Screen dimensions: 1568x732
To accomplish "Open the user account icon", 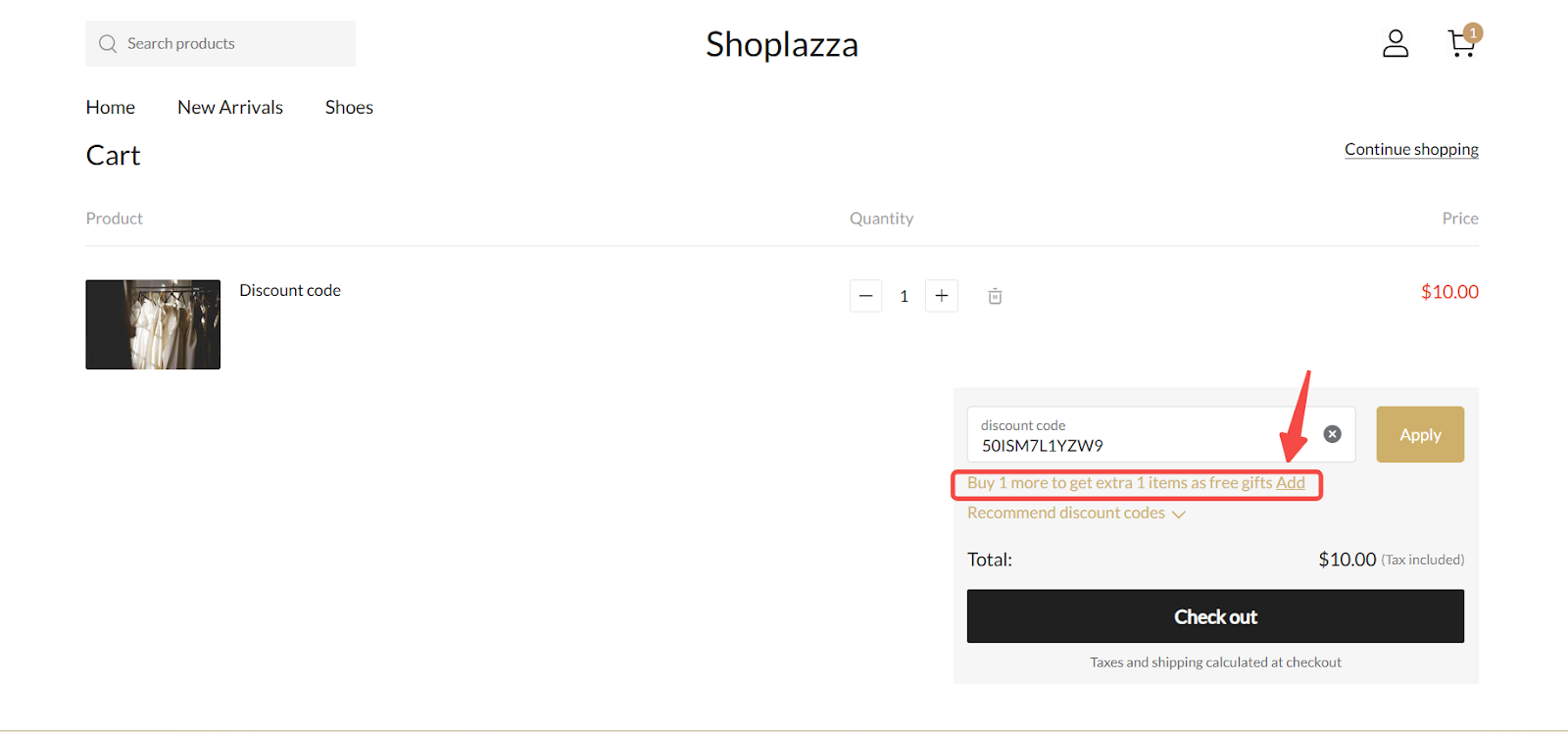I will pyautogui.click(x=1396, y=43).
